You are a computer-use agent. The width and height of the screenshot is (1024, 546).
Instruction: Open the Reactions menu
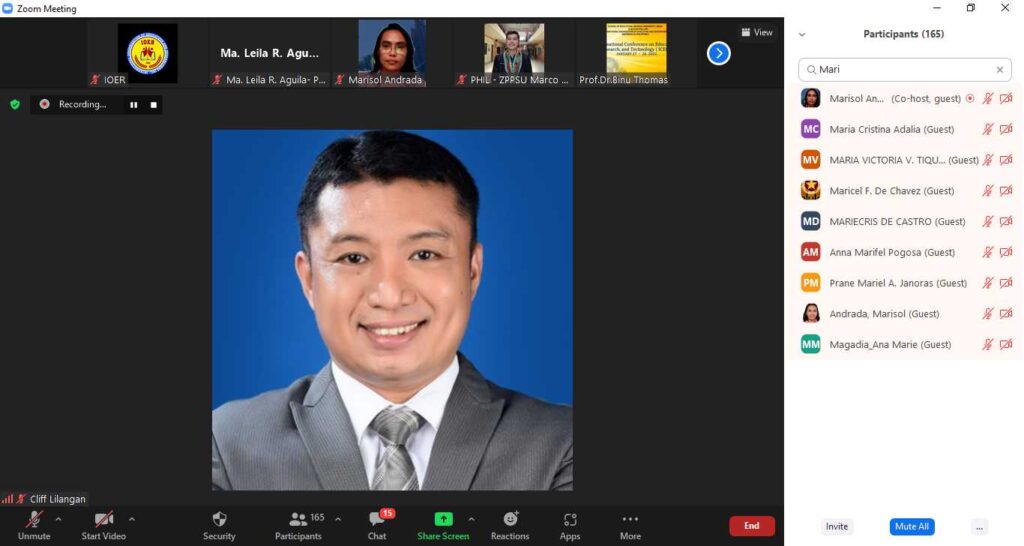pos(510,520)
